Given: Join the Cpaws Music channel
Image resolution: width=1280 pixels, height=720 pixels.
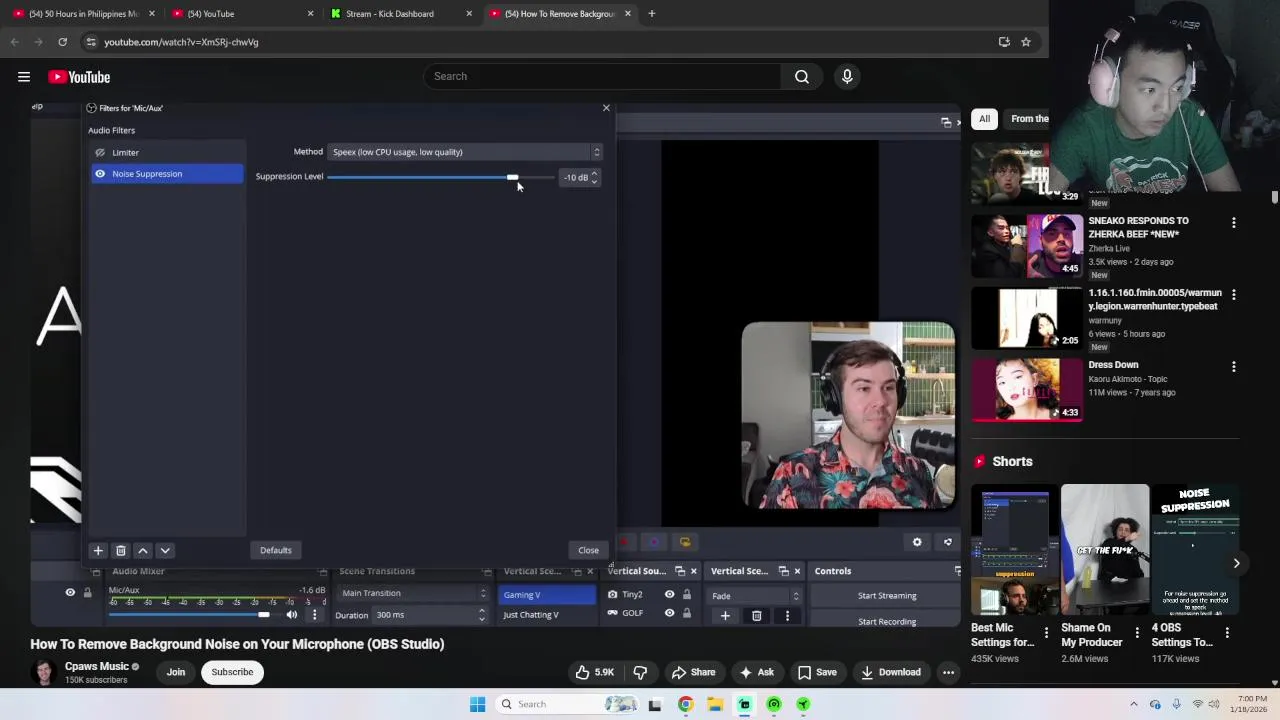Looking at the screenshot, I should 176,672.
